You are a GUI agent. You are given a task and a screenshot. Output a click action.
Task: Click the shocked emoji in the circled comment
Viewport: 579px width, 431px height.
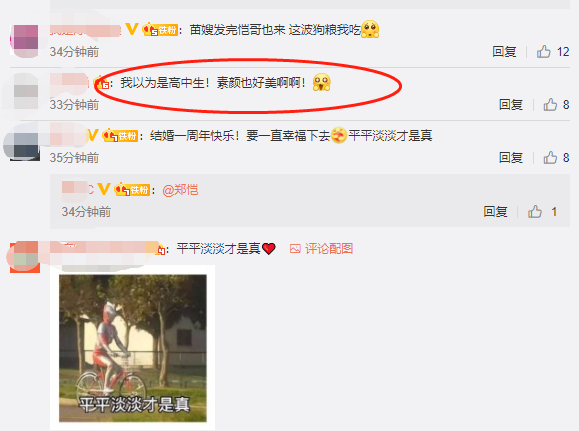[322, 82]
